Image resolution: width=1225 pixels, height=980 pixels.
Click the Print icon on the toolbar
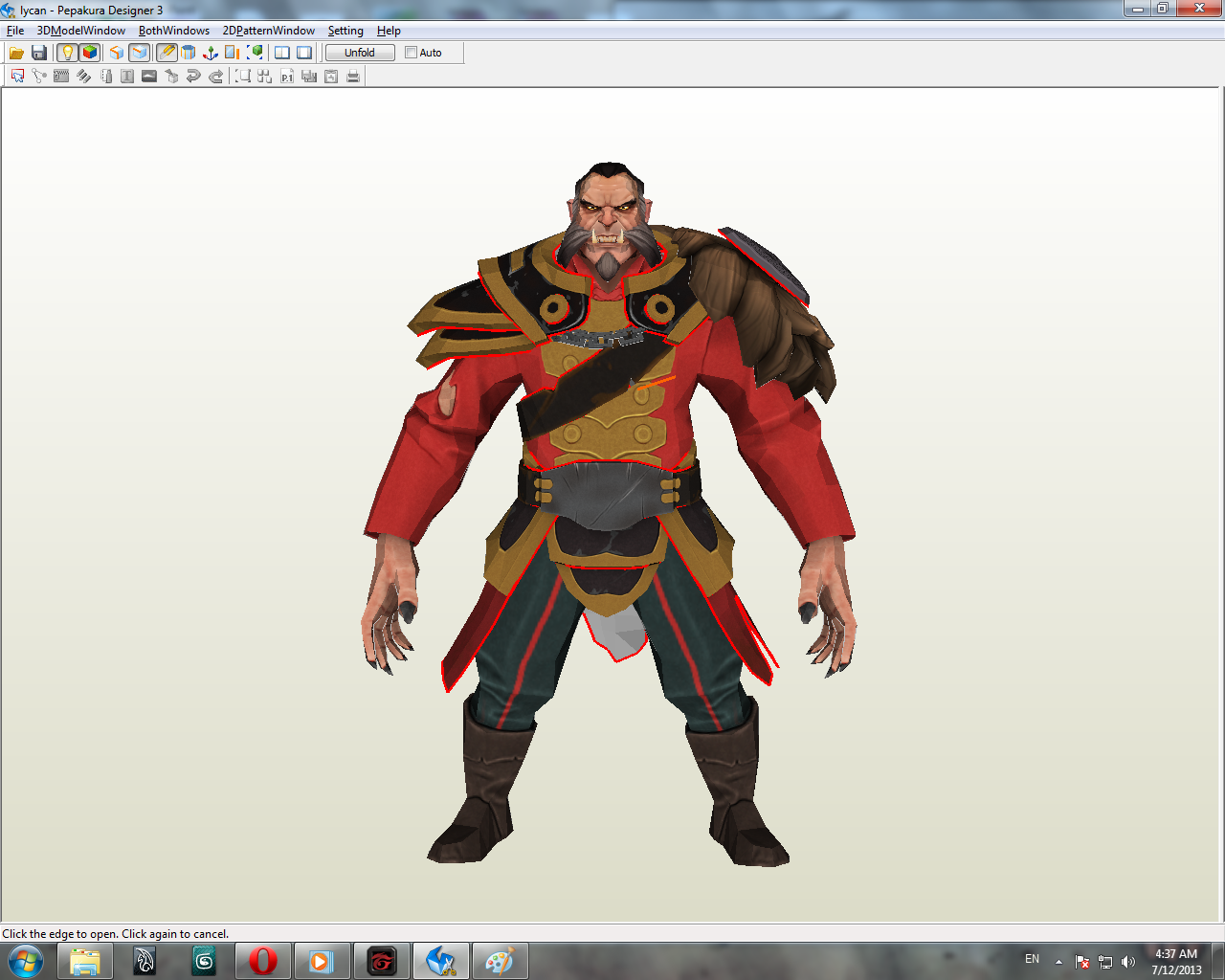pos(352,76)
